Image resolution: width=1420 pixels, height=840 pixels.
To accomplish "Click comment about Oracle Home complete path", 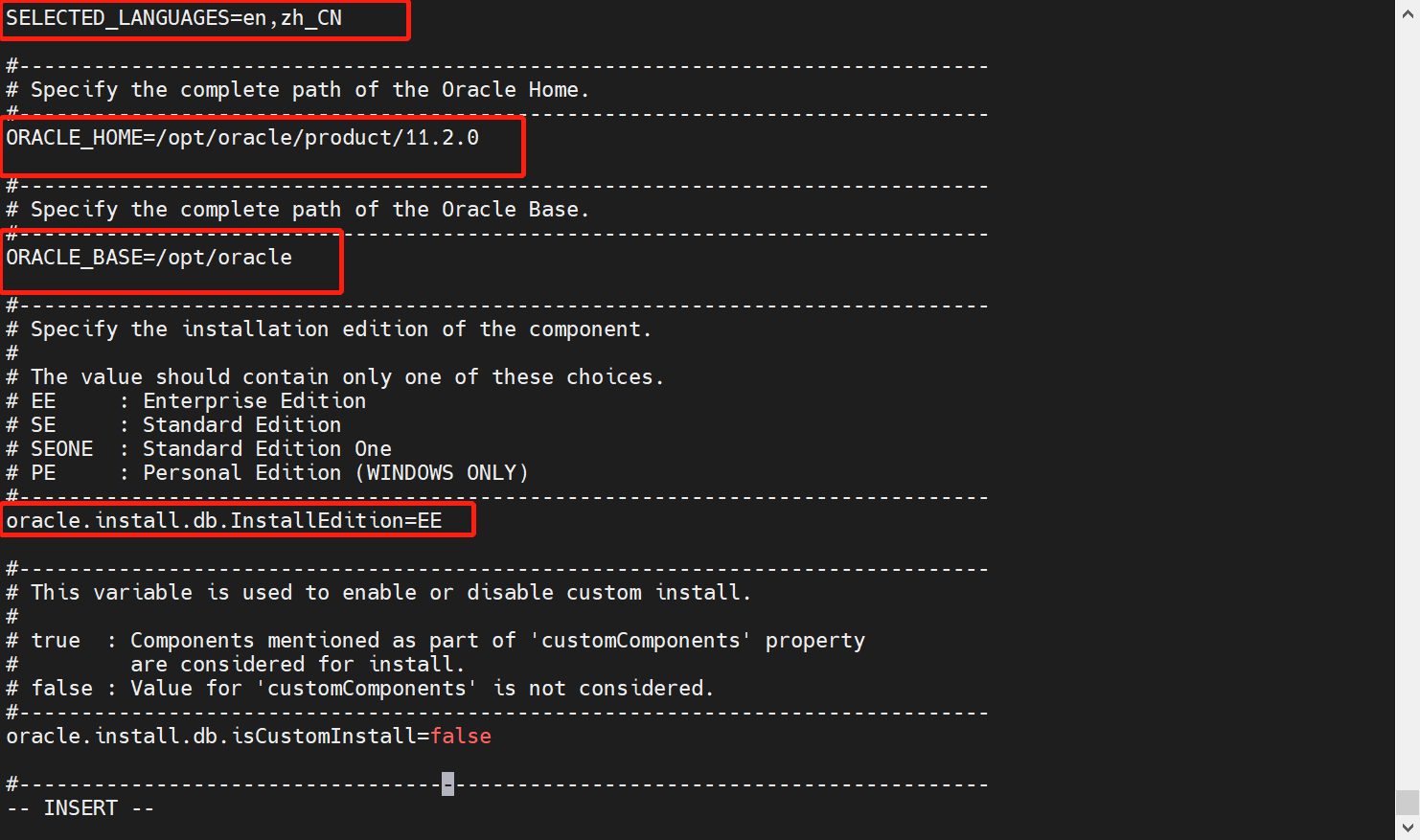I will [297, 90].
